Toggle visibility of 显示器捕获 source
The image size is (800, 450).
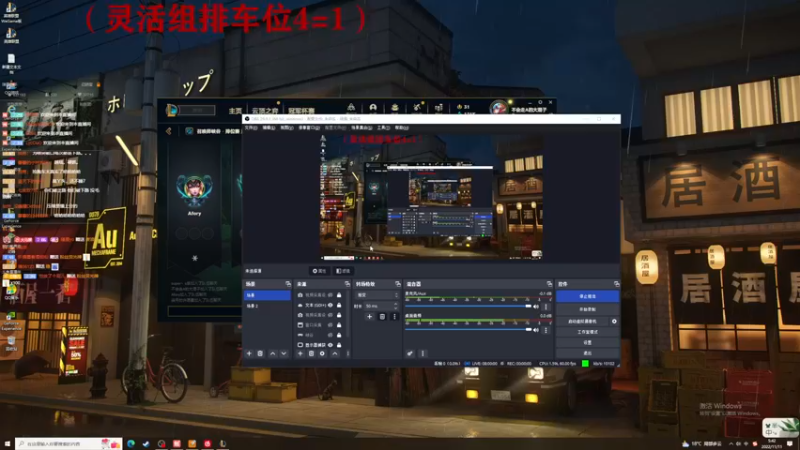click(331, 345)
